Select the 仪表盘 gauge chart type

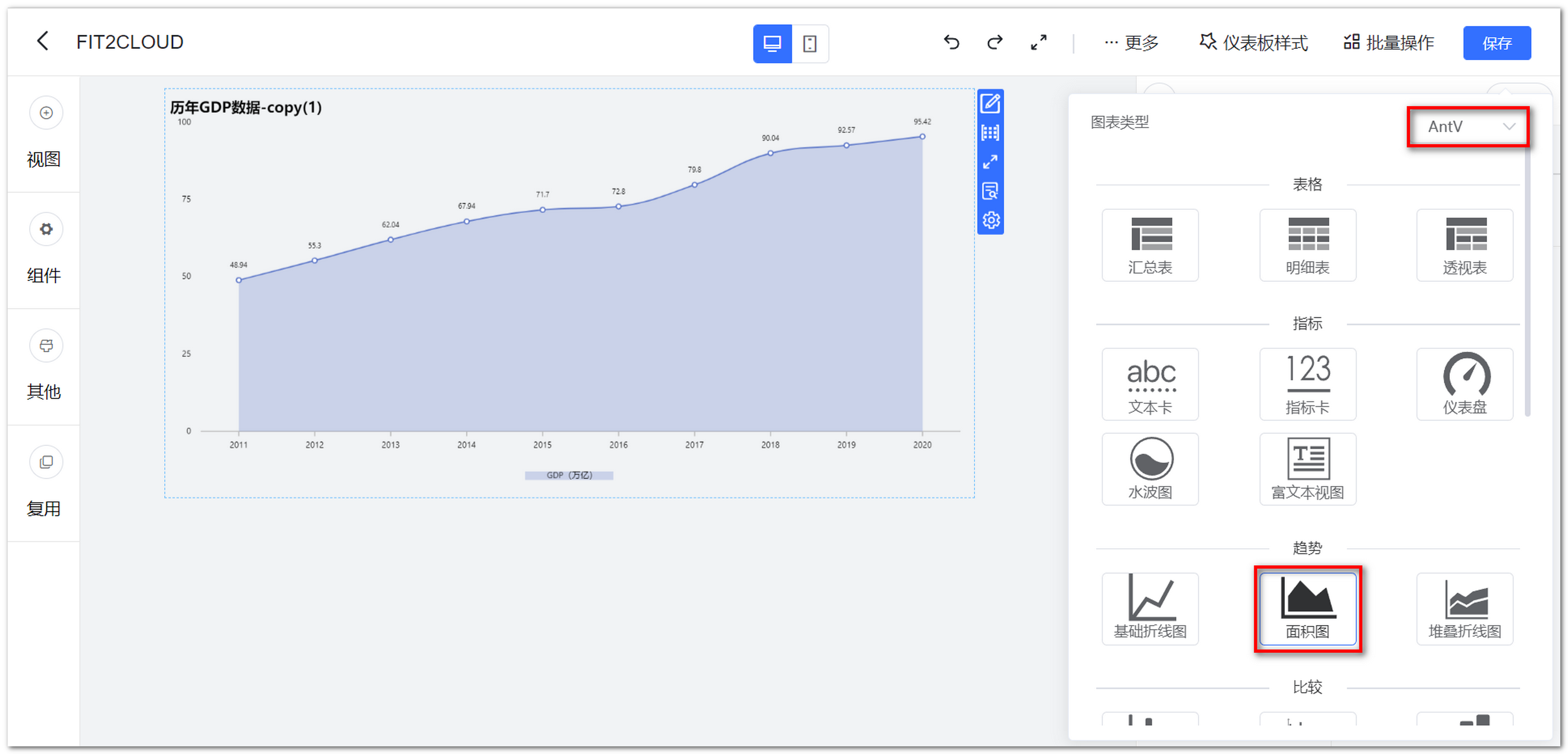tap(1464, 384)
